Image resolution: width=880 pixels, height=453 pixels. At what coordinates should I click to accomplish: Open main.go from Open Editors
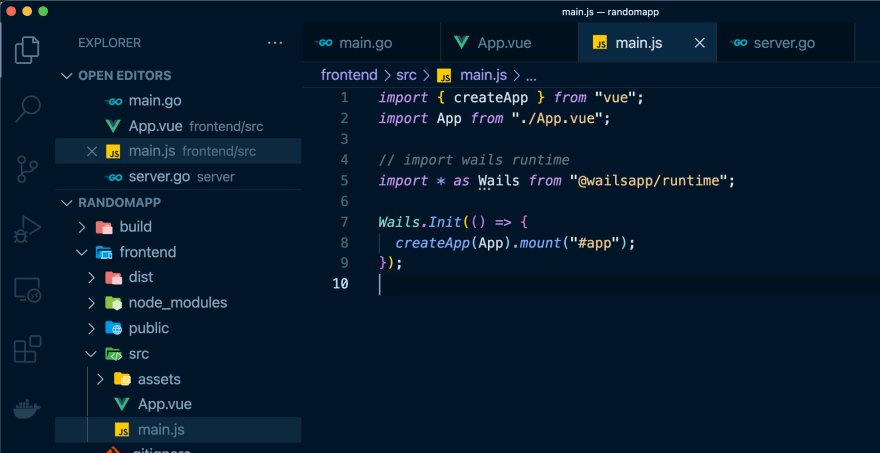(178, 101)
